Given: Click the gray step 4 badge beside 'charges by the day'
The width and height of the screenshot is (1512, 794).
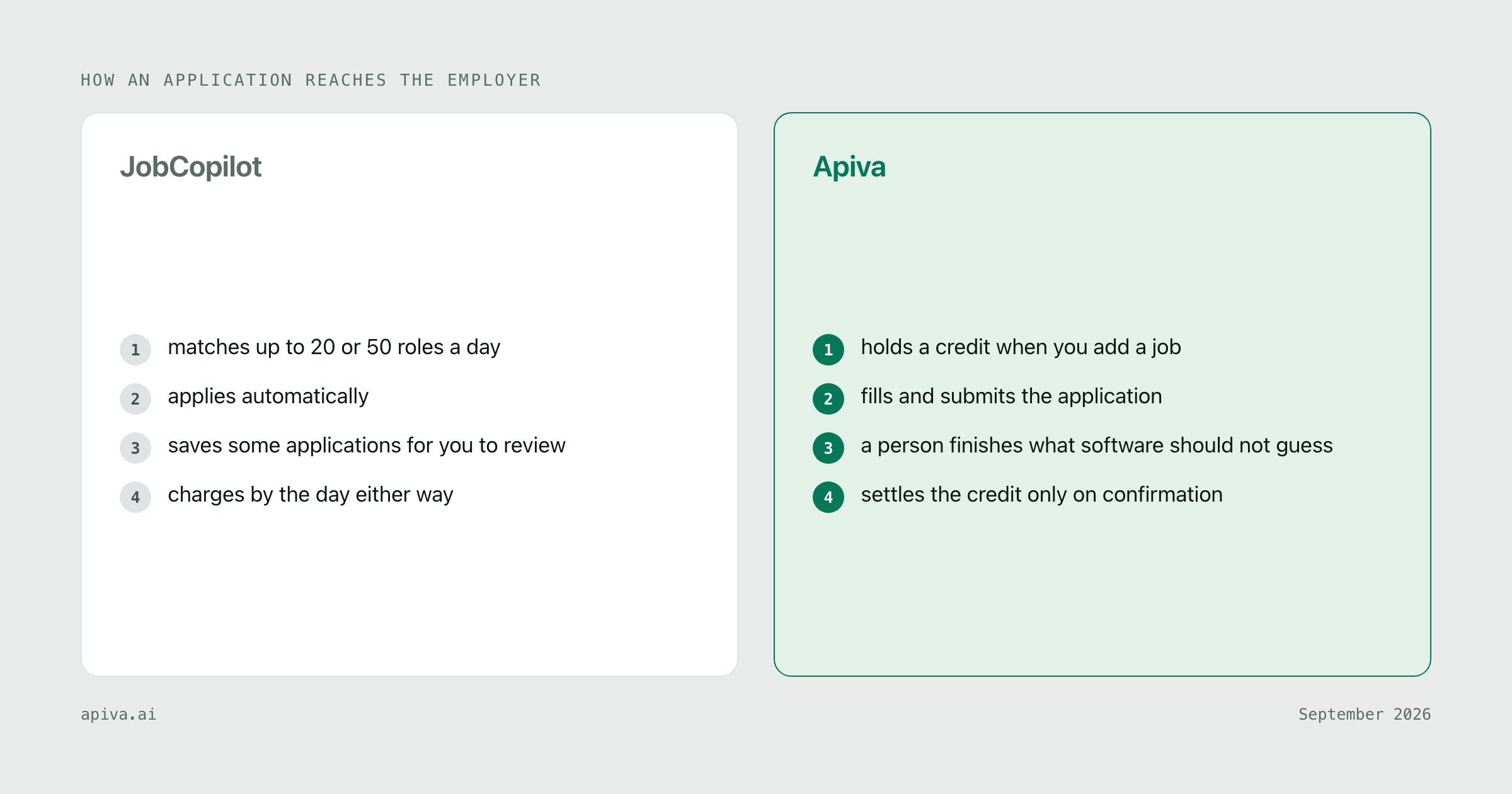Looking at the screenshot, I should click(135, 497).
